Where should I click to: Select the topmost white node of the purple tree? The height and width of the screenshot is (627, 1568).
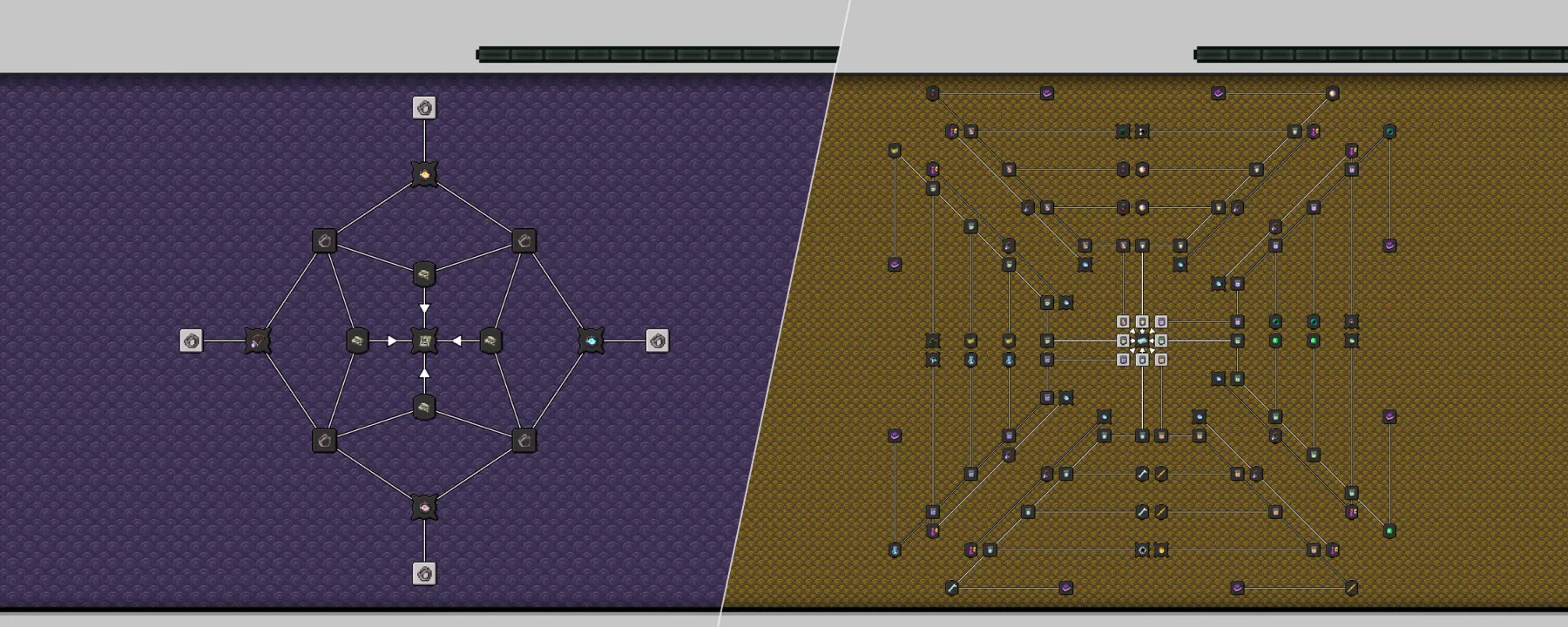[x=424, y=108]
